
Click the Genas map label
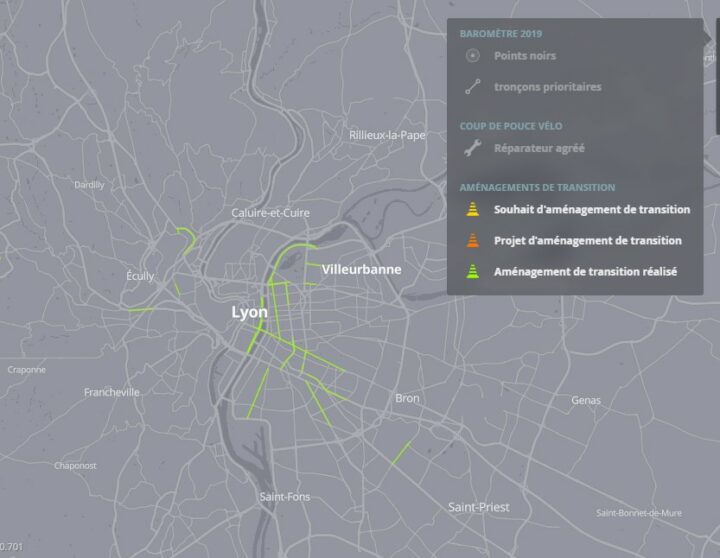coord(586,400)
